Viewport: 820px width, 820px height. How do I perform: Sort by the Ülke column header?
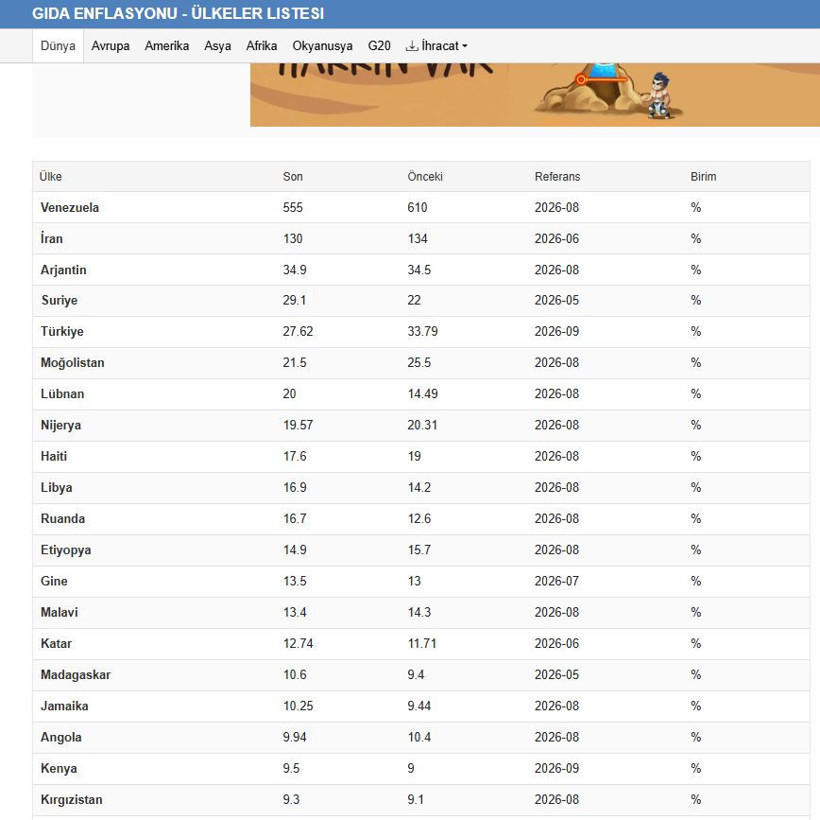[51, 177]
